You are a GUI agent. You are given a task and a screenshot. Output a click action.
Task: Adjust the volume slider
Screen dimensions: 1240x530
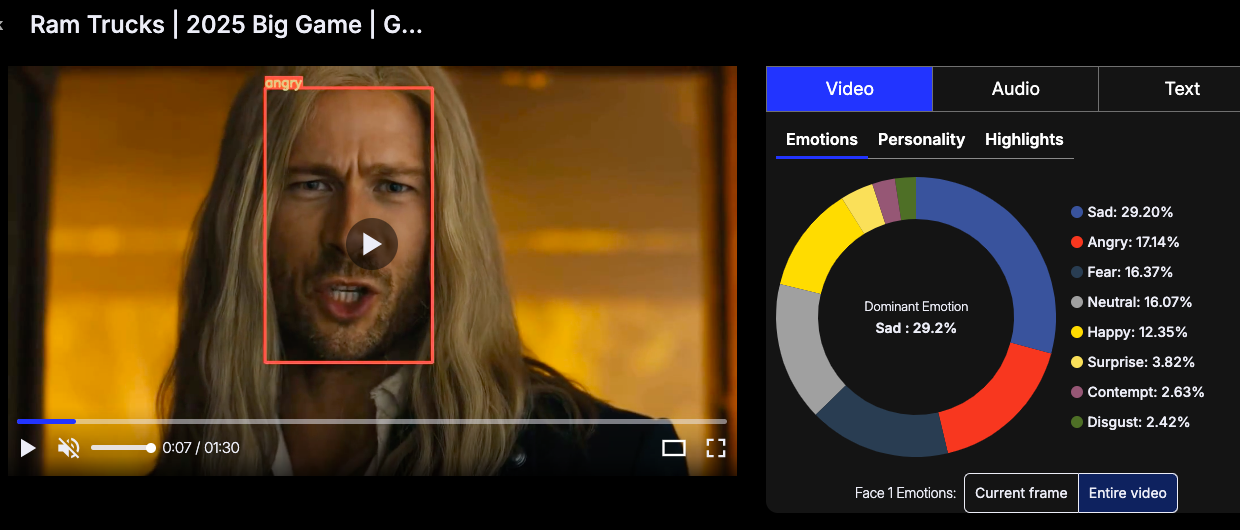[121, 448]
